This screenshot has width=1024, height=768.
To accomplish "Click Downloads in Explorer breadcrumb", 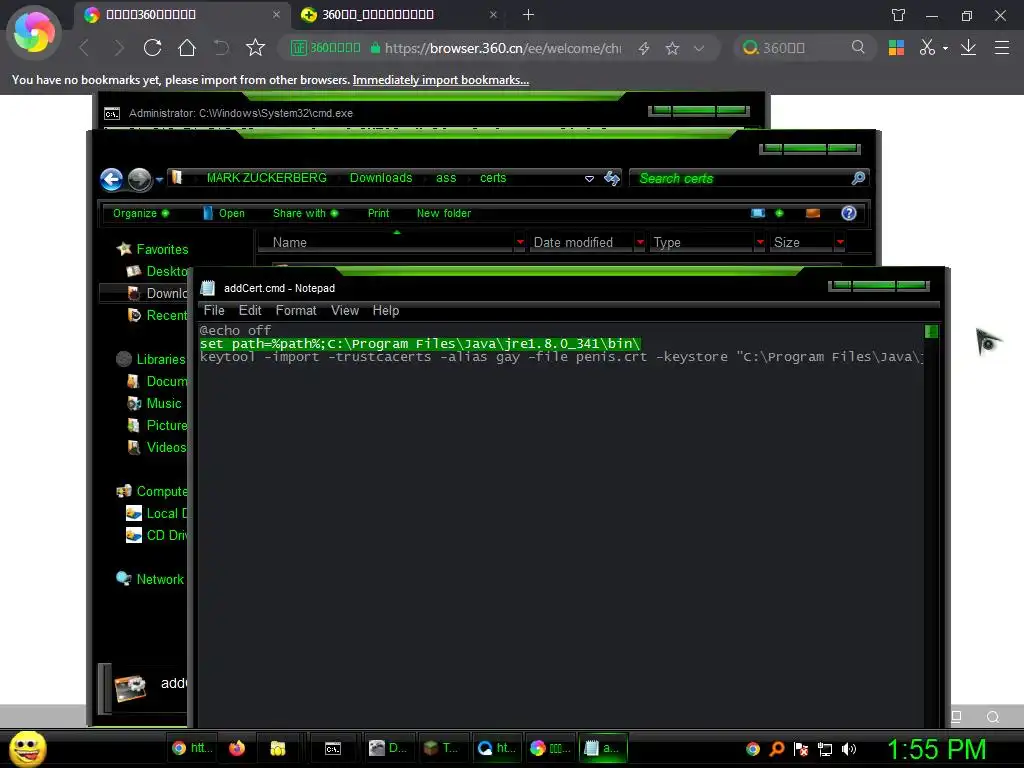I will [x=381, y=178].
